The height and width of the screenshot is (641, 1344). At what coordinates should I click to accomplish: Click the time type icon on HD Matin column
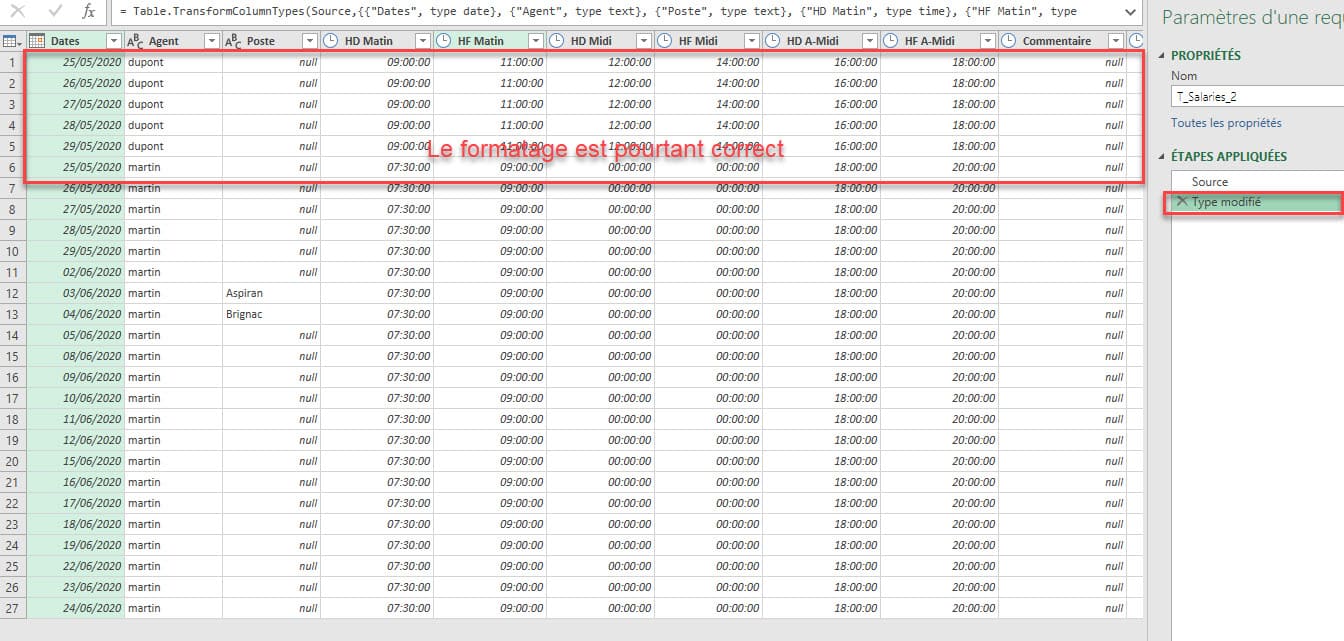click(332, 41)
